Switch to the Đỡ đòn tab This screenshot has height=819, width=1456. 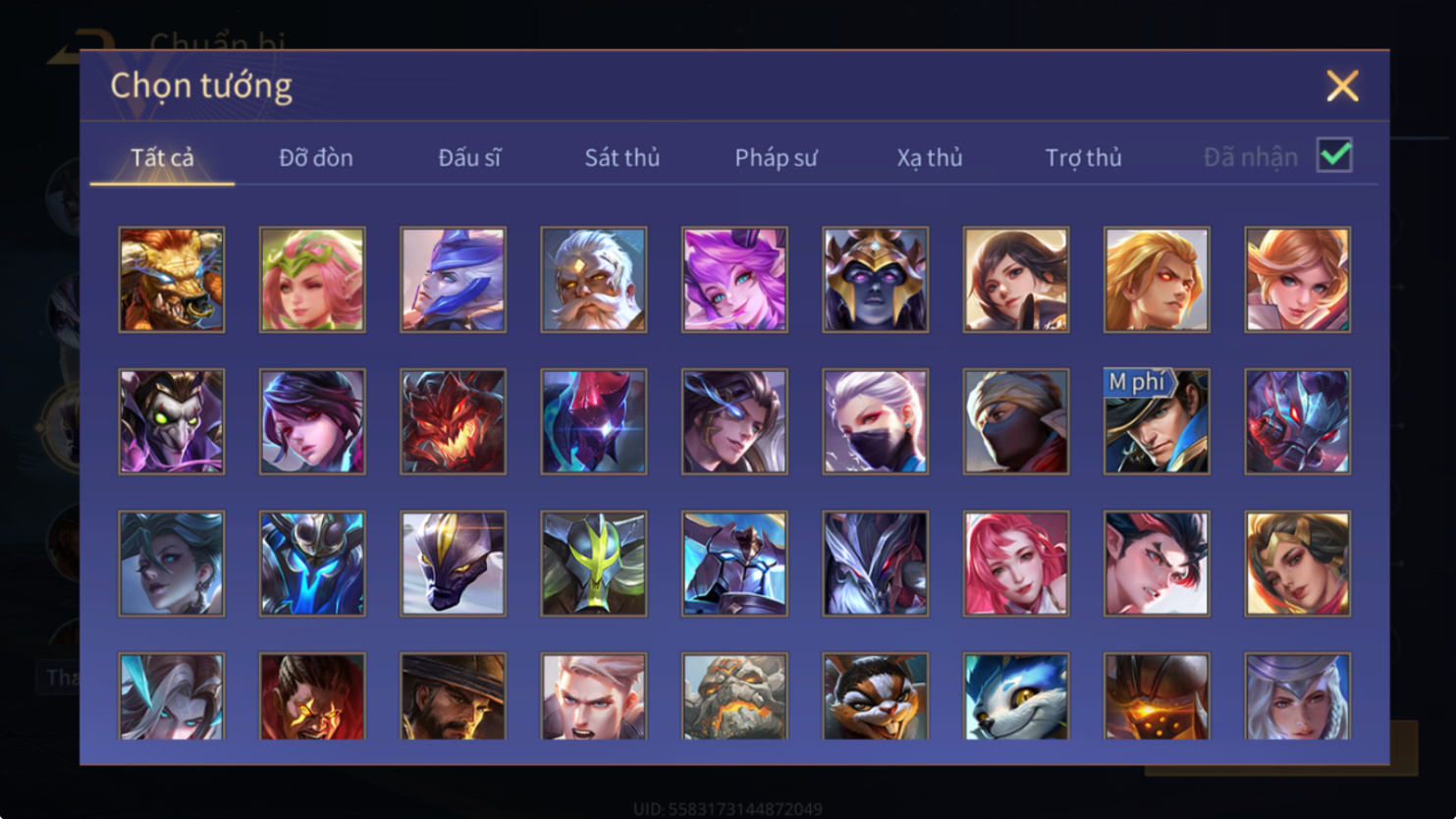(x=316, y=157)
